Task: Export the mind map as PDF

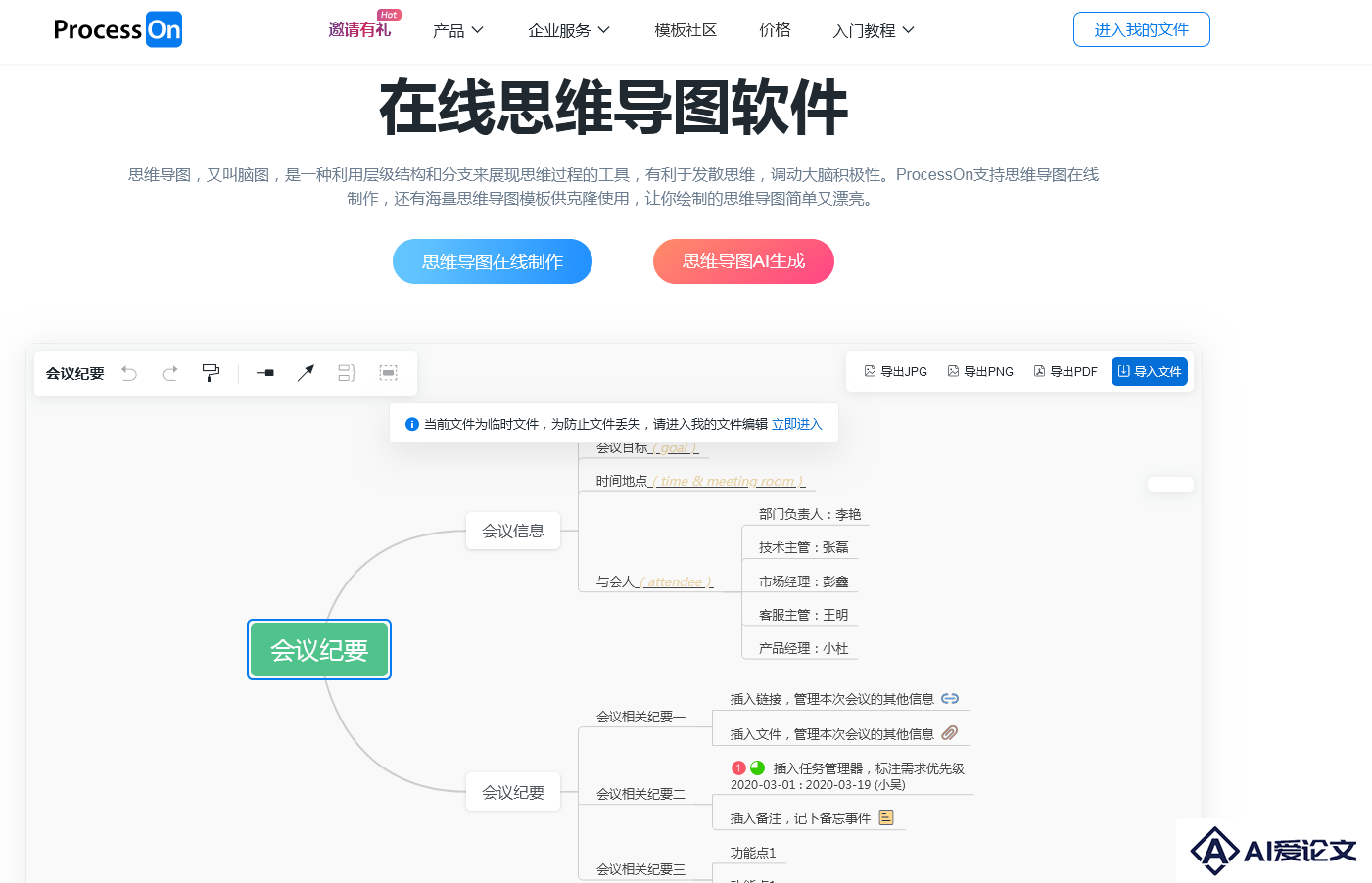Action: click(1065, 372)
